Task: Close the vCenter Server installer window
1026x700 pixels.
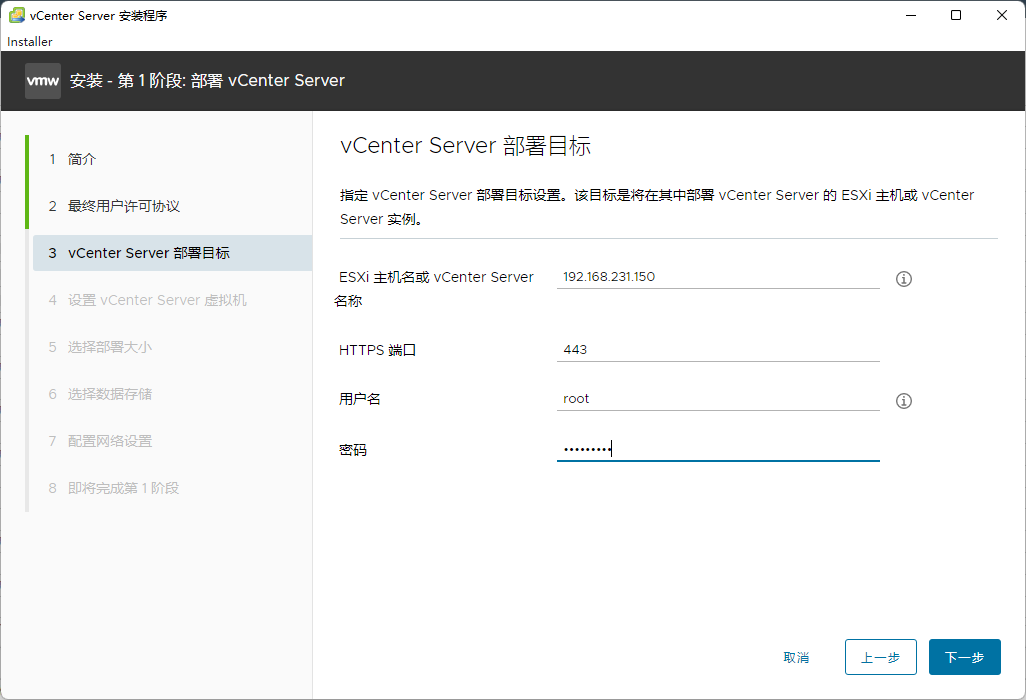Action: (x=1002, y=15)
